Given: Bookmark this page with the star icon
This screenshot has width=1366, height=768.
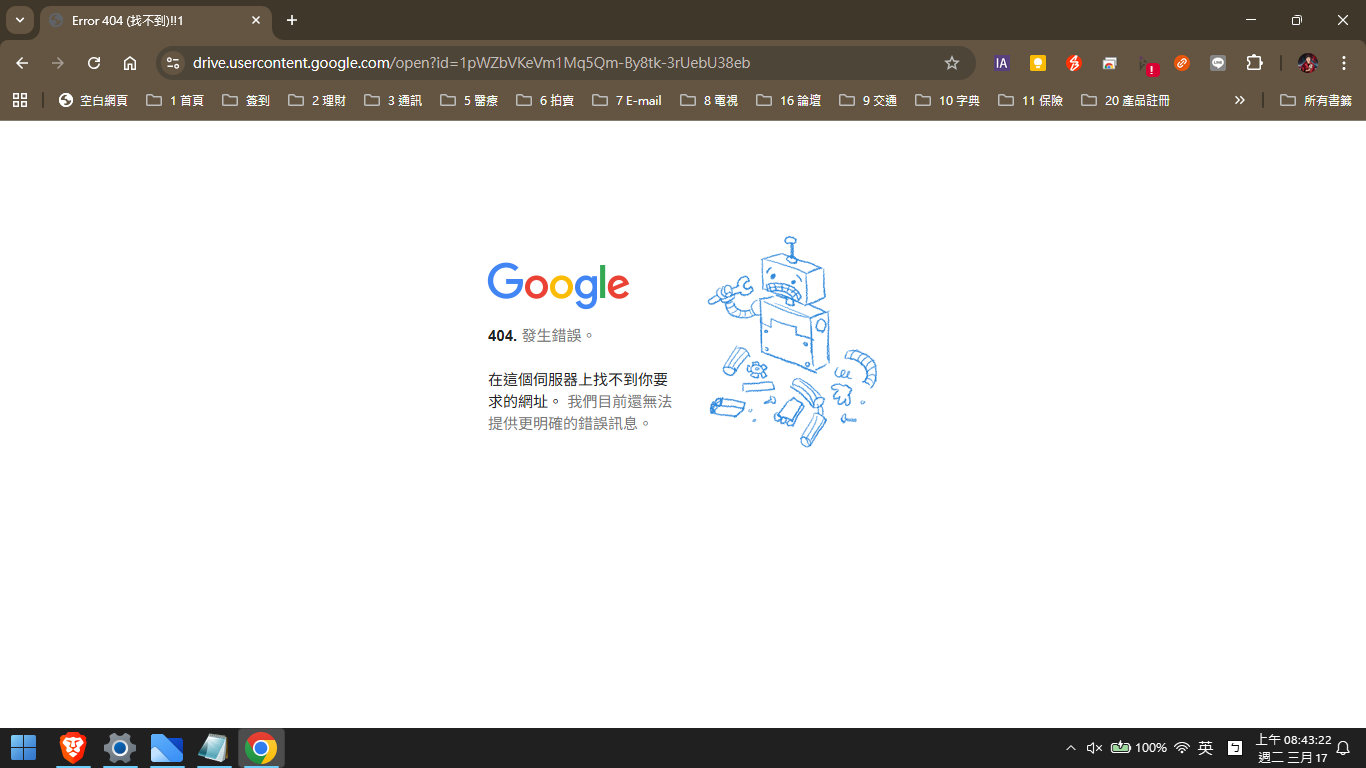Looking at the screenshot, I should (952, 63).
